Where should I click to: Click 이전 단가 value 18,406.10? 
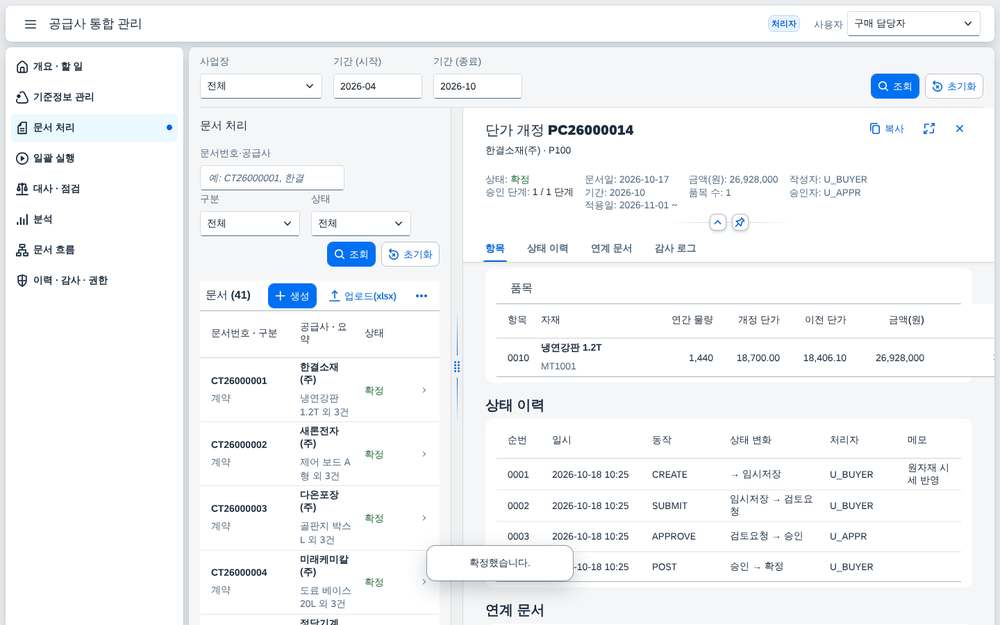pos(825,358)
